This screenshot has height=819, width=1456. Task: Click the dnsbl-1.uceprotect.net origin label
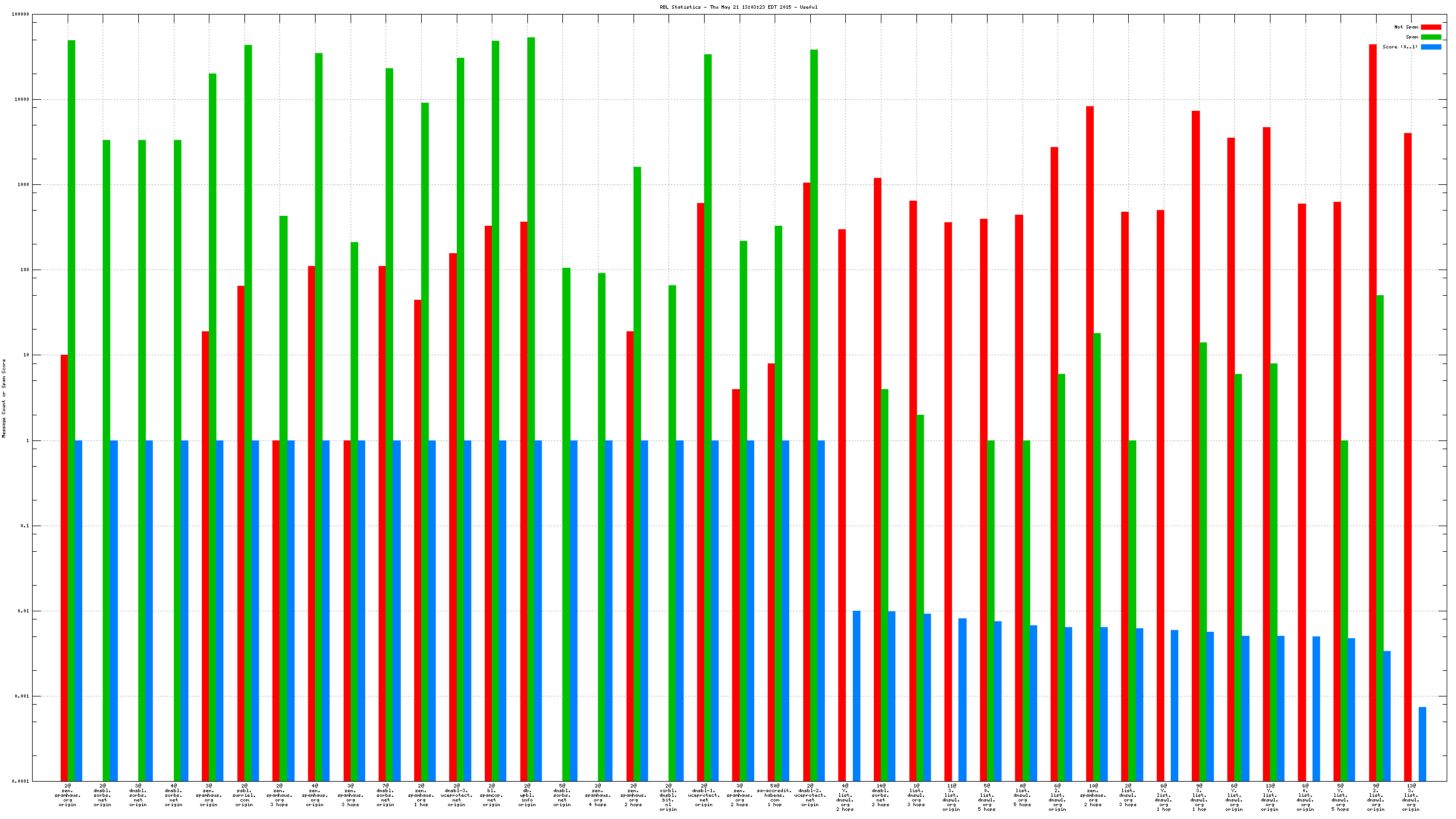pos(704,795)
